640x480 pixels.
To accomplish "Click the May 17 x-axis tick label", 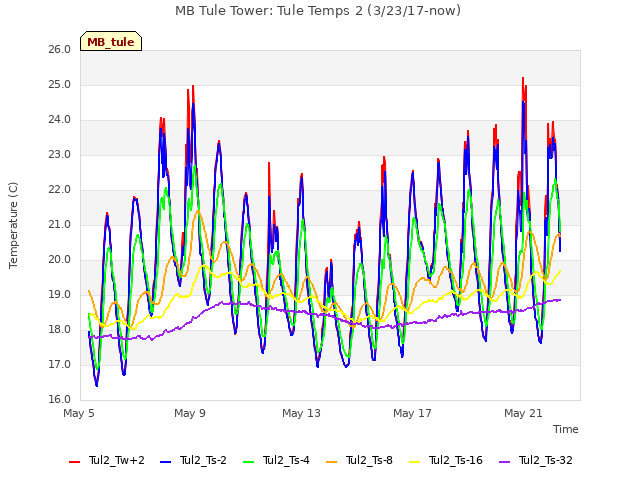I will tap(412, 413).
